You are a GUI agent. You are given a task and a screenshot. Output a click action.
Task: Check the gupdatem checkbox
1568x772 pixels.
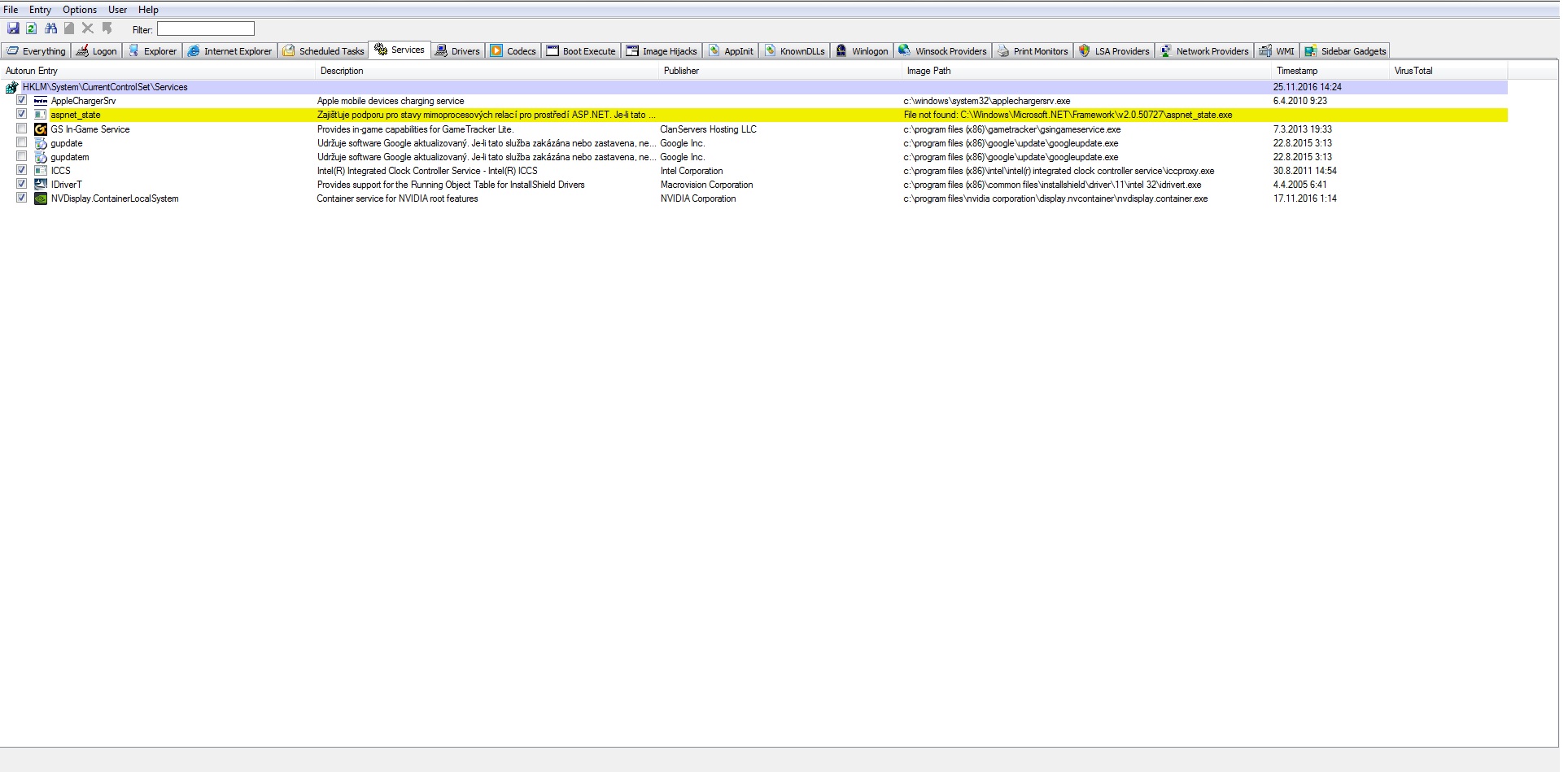coord(22,156)
